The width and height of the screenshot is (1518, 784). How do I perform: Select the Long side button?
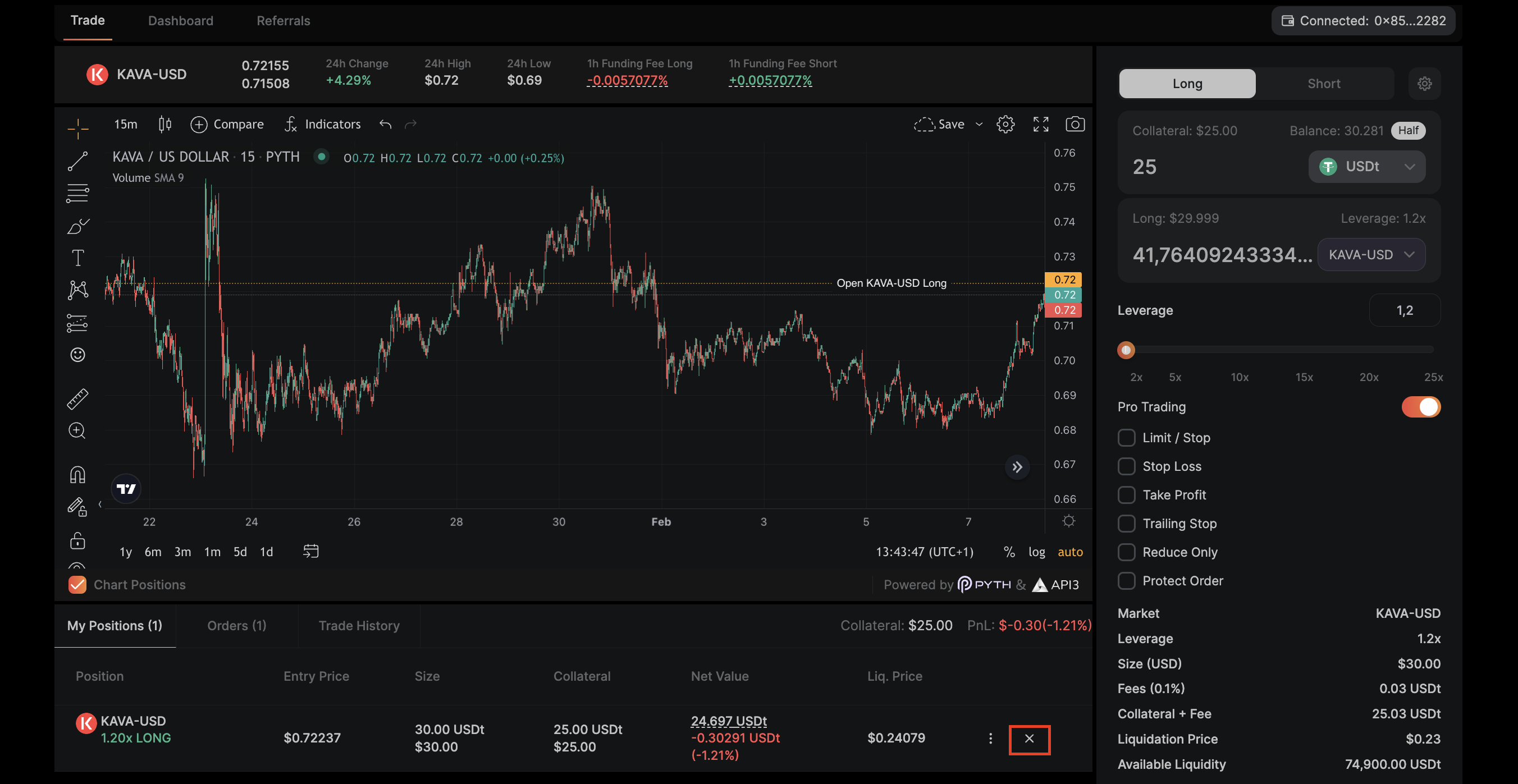[x=1187, y=84]
